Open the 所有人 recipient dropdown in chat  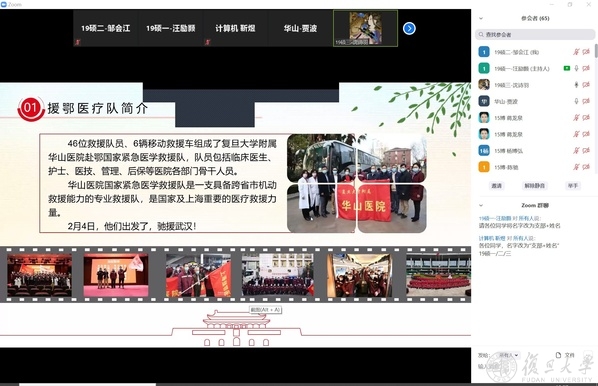(509, 355)
